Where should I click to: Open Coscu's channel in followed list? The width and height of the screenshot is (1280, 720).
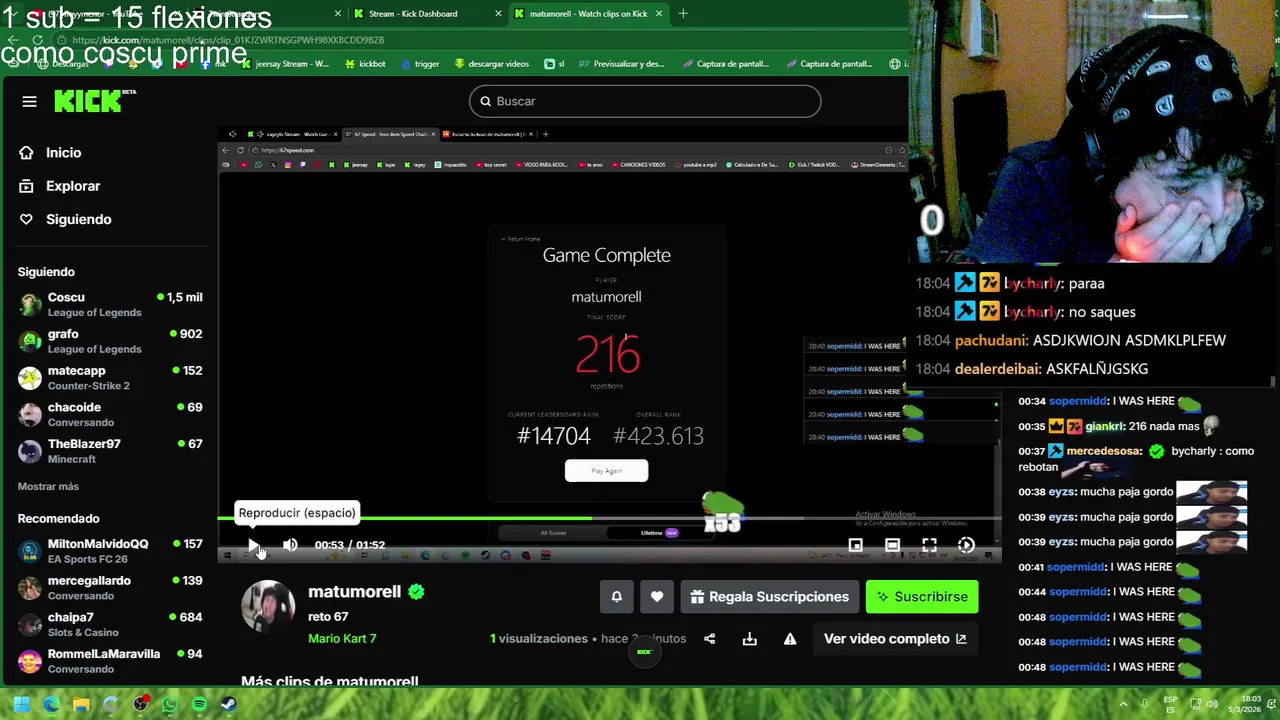[110, 304]
